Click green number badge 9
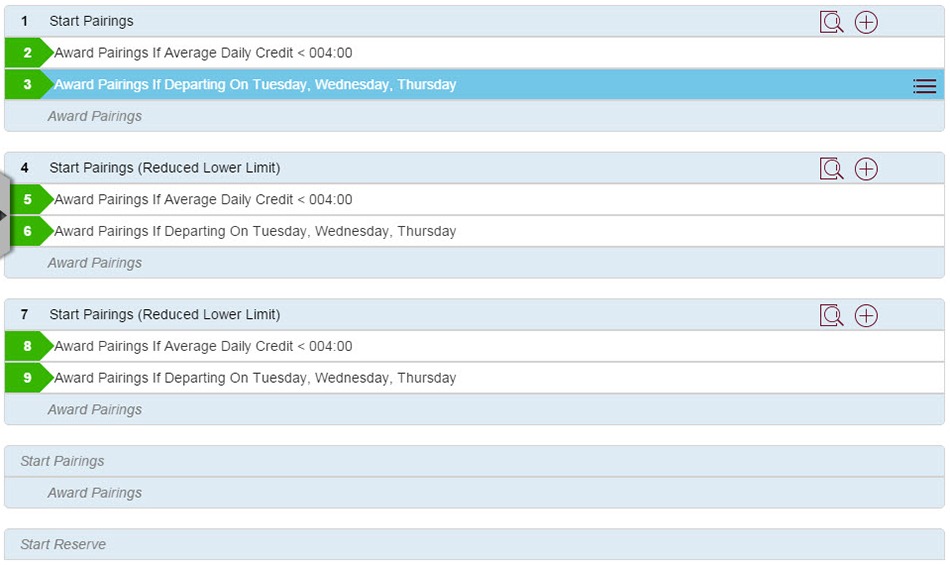The height and width of the screenshot is (565, 950). click(x=27, y=377)
